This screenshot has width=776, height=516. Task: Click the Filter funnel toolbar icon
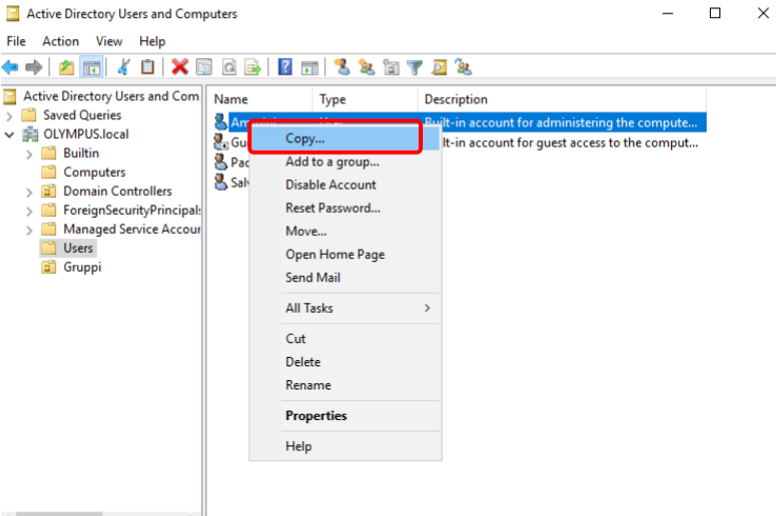point(414,67)
